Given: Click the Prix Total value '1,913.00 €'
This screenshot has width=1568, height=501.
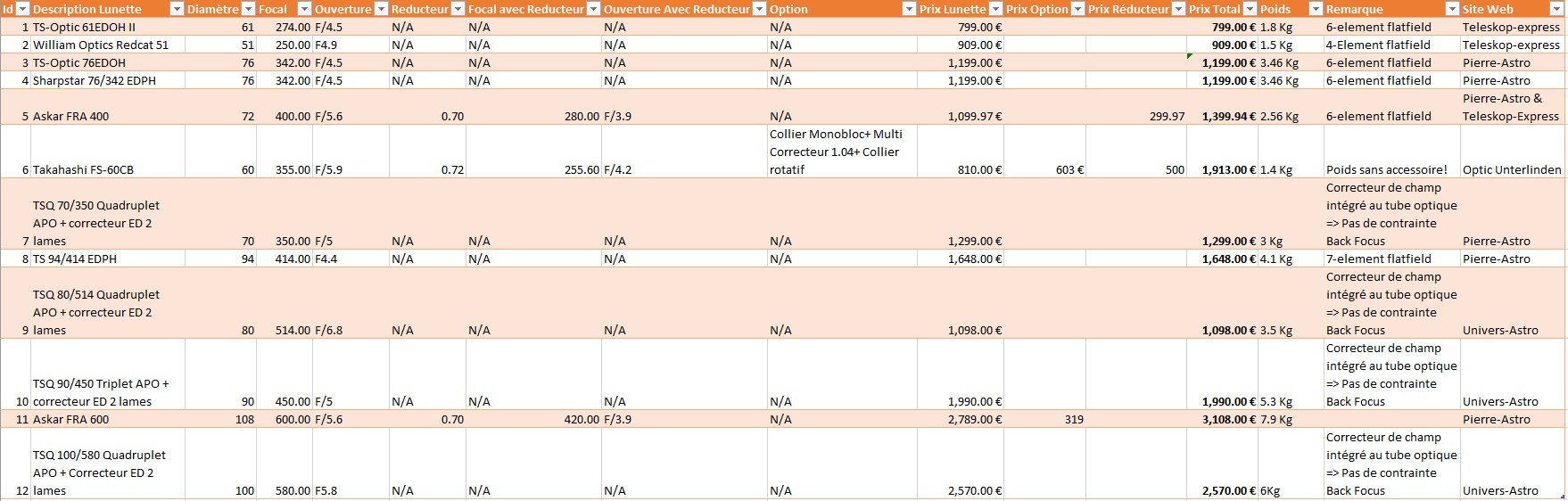Looking at the screenshot, I should coord(1229,169).
